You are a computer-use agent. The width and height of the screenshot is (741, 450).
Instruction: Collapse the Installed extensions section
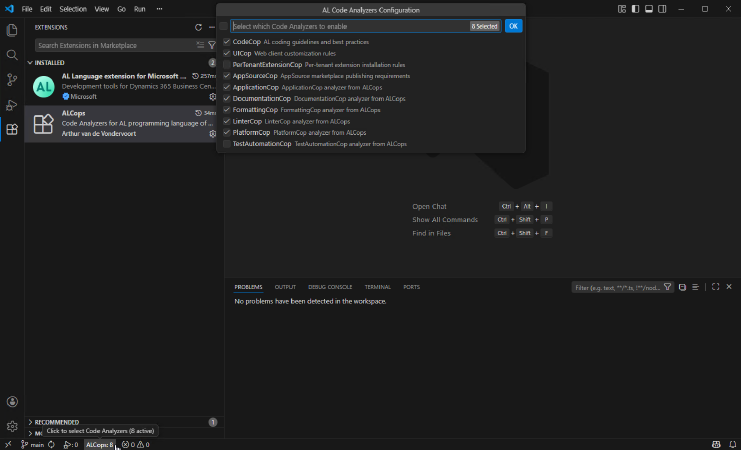click(x=50, y=62)
